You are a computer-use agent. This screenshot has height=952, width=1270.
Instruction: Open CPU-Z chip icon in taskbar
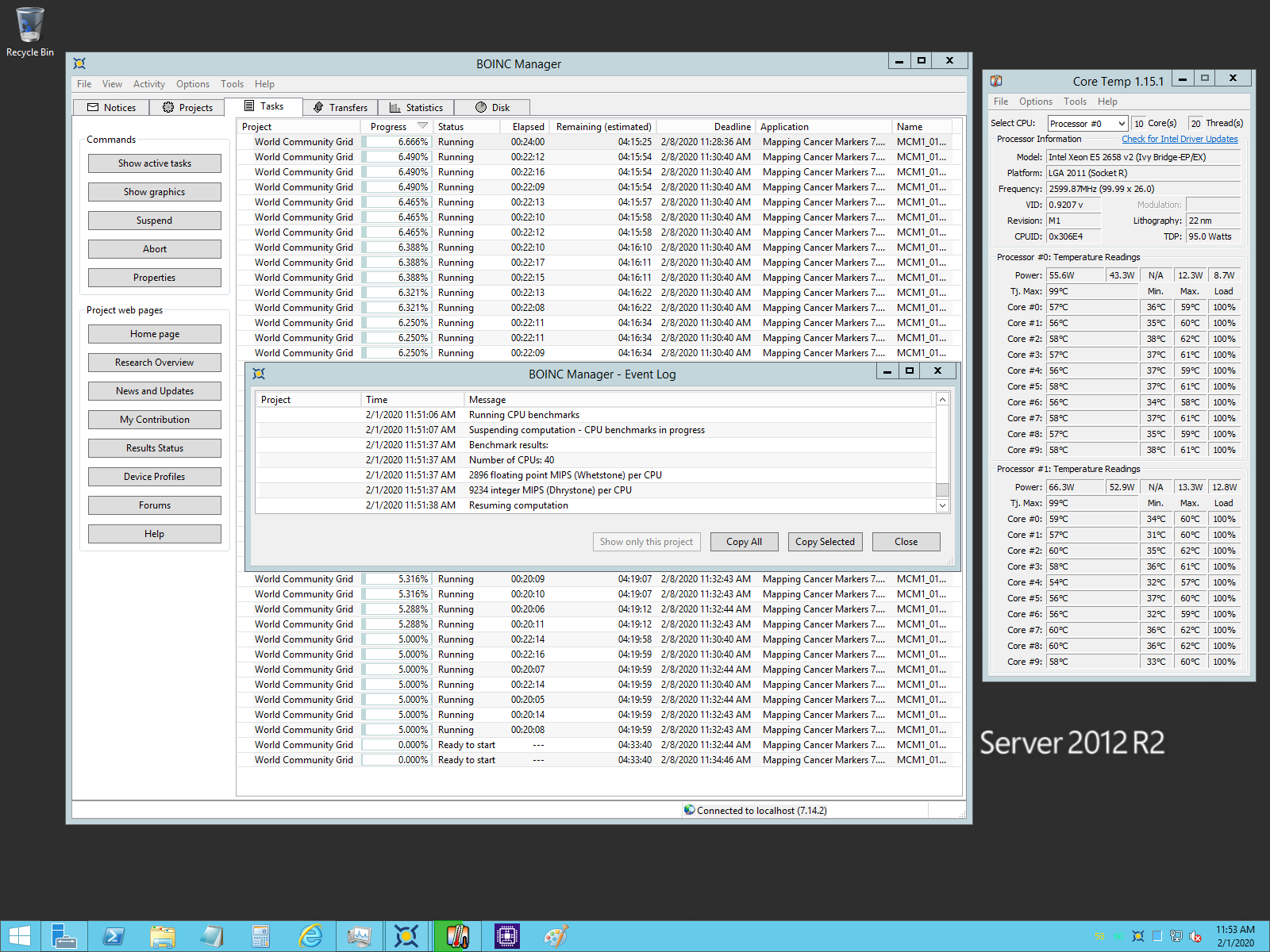[506, 936]
